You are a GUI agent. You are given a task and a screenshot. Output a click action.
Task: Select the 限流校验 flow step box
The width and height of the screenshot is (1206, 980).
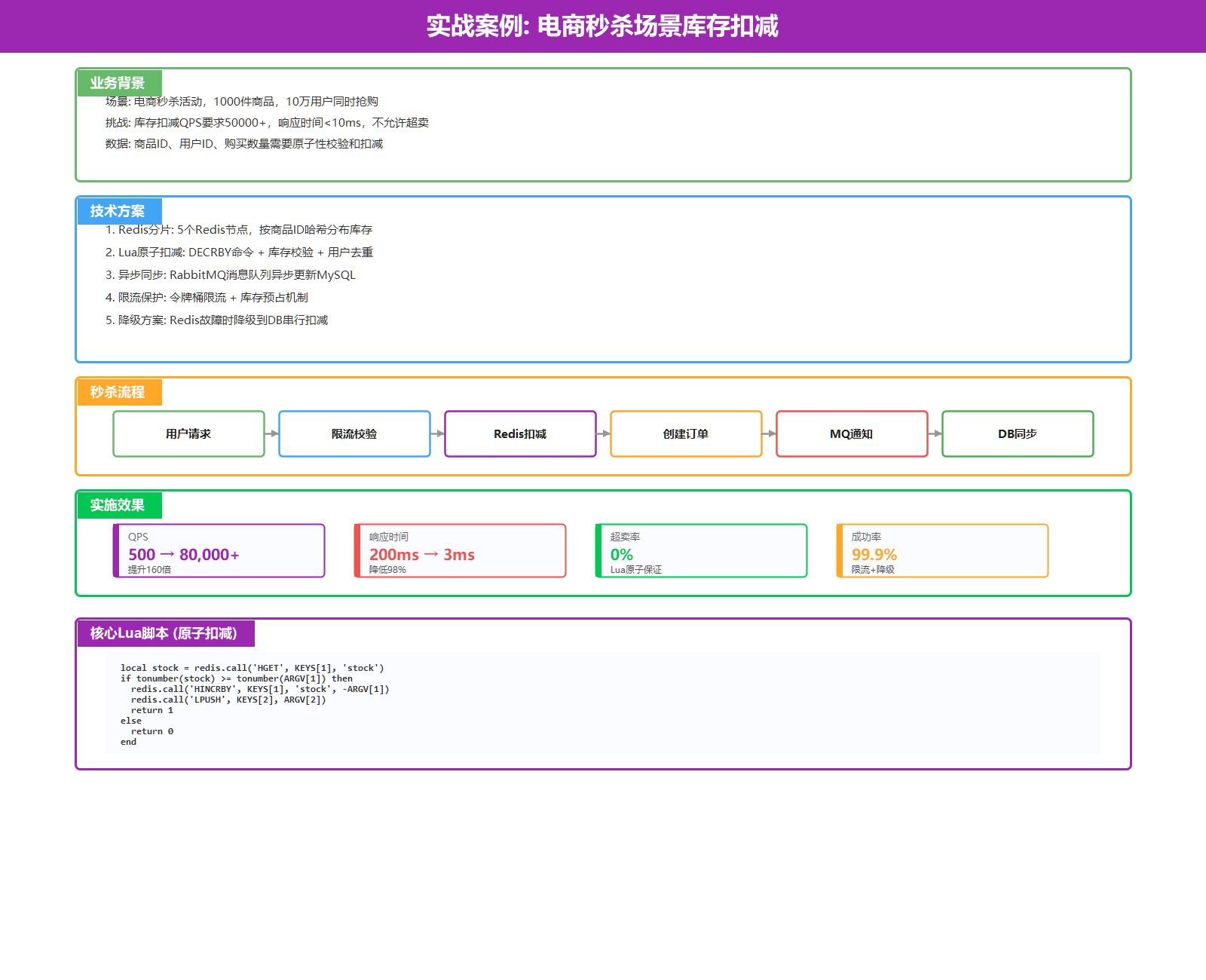point(354,433)
